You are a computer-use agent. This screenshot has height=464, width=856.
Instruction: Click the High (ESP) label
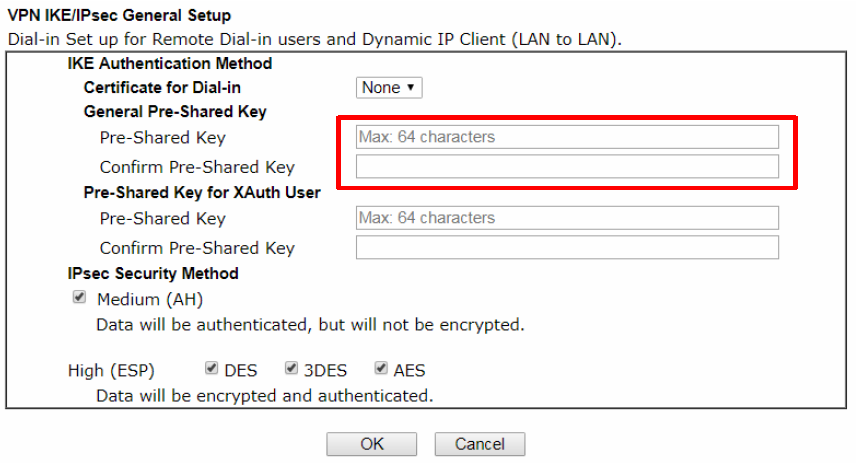pyautogui.click(x=111, y=371)
